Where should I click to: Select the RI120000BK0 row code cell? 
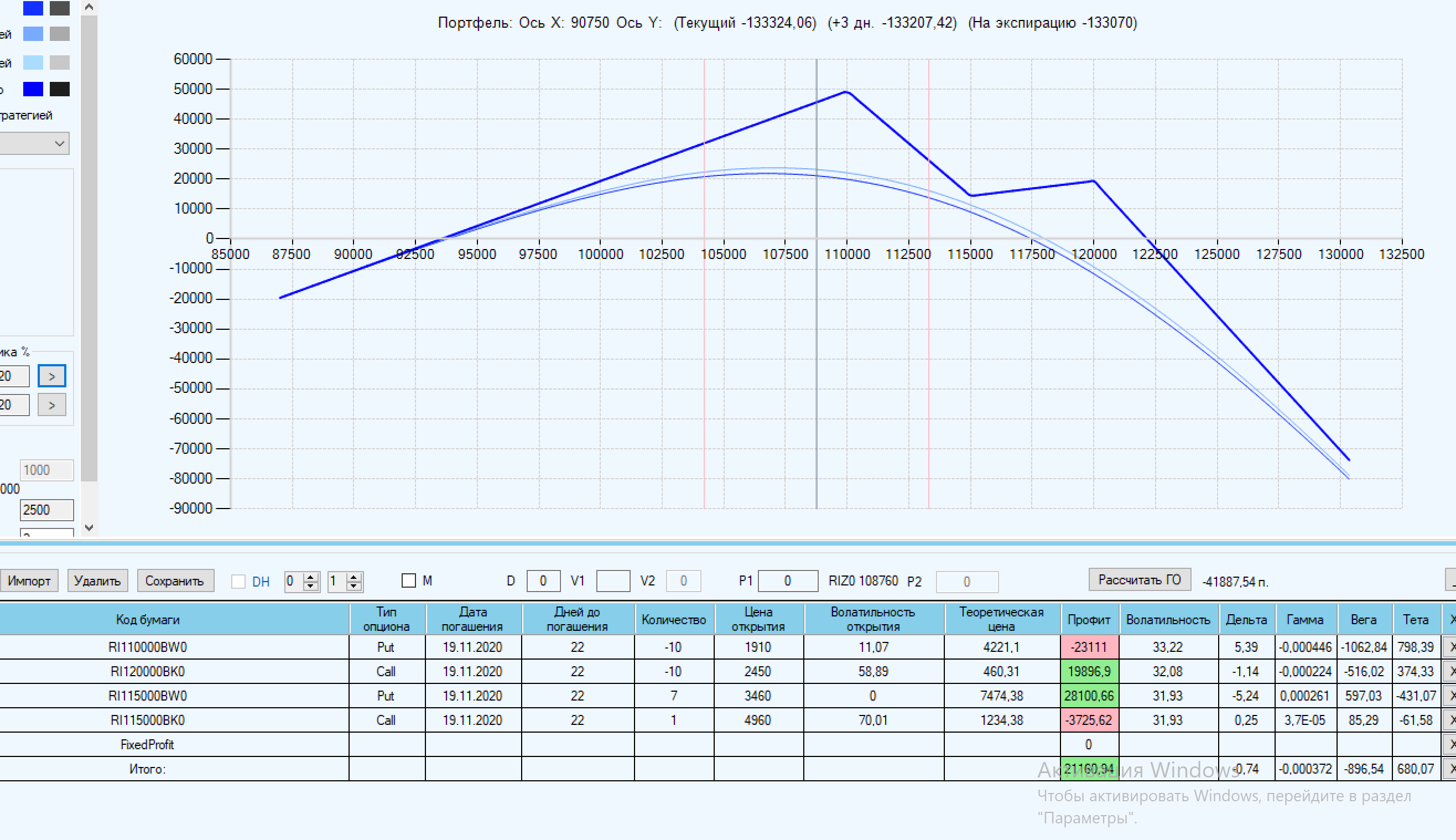pos(148,672)
